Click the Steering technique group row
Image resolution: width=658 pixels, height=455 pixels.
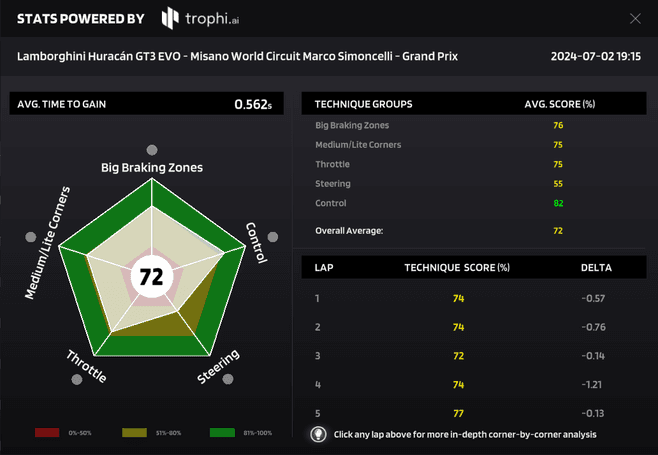coord(473,184)
